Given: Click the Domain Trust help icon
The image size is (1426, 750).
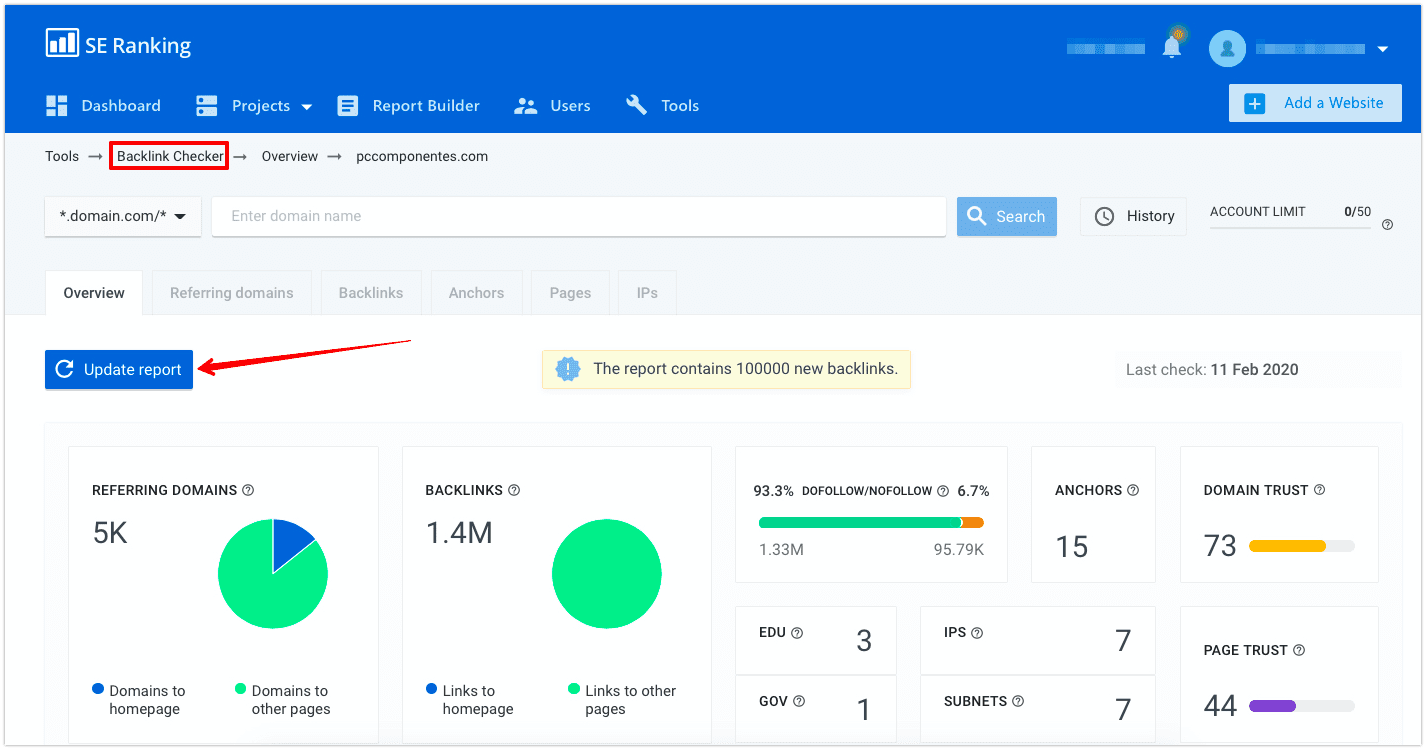Looking at the screenshot, I should [x=1319, y=490].
